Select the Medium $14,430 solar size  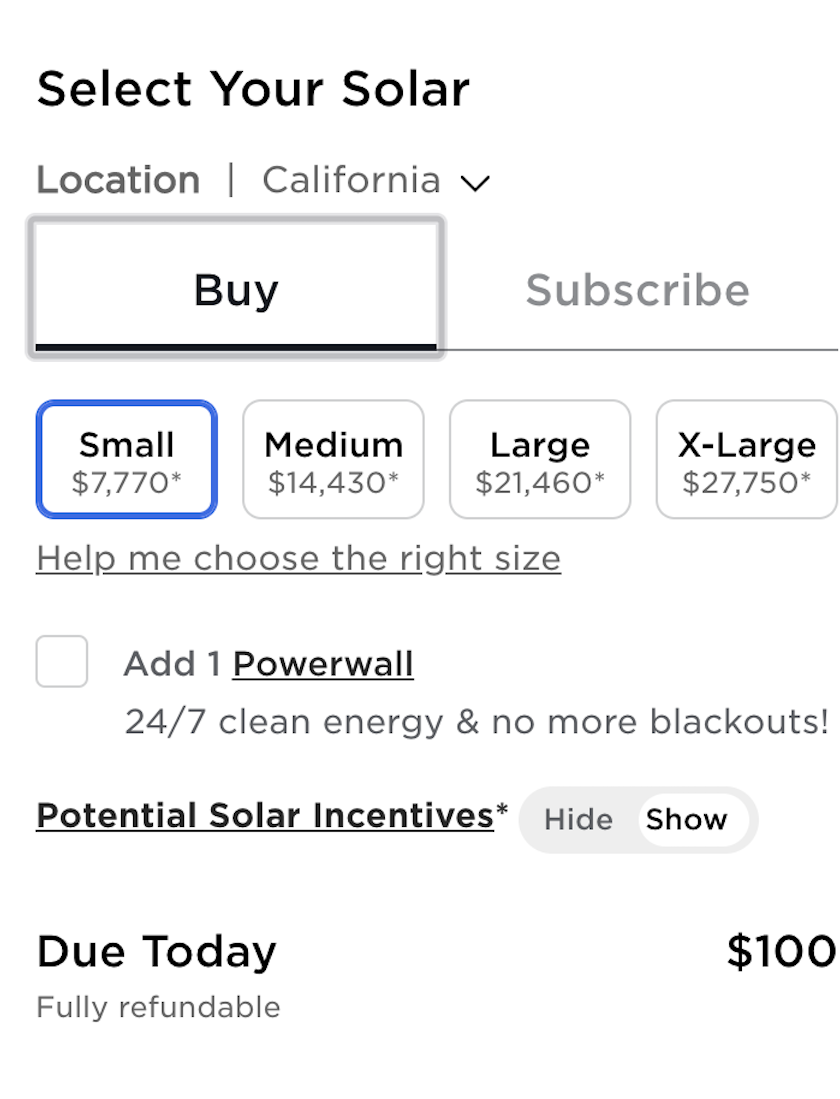coord(333,459)
